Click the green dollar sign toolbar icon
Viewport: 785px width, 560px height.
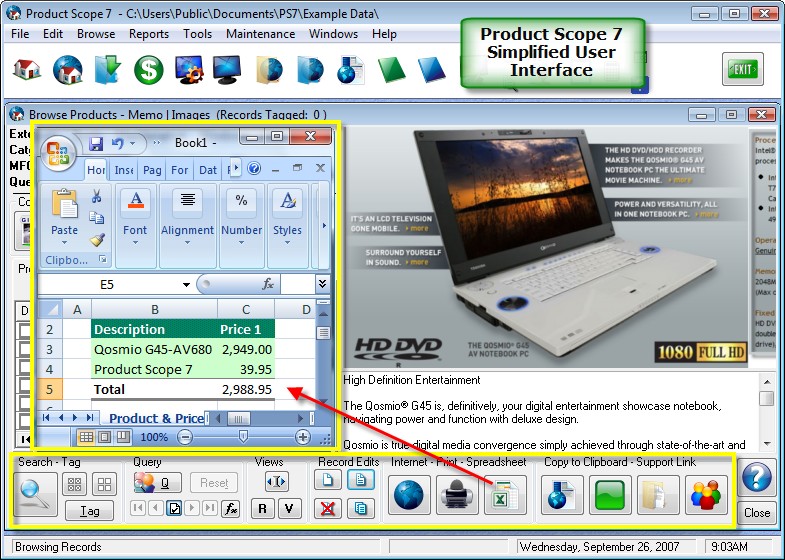149,69
